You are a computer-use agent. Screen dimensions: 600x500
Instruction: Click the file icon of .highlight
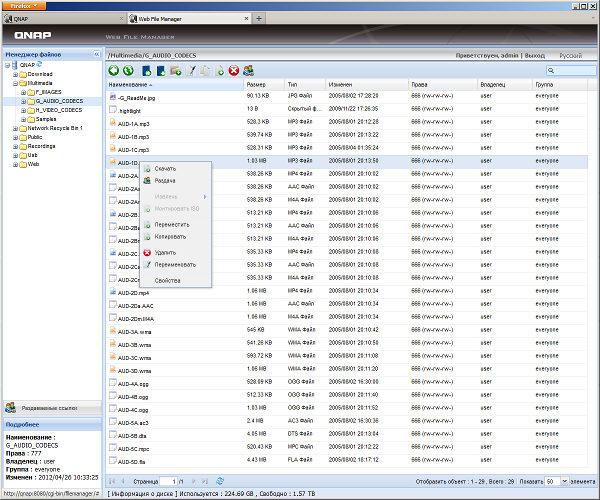(112, 110)
